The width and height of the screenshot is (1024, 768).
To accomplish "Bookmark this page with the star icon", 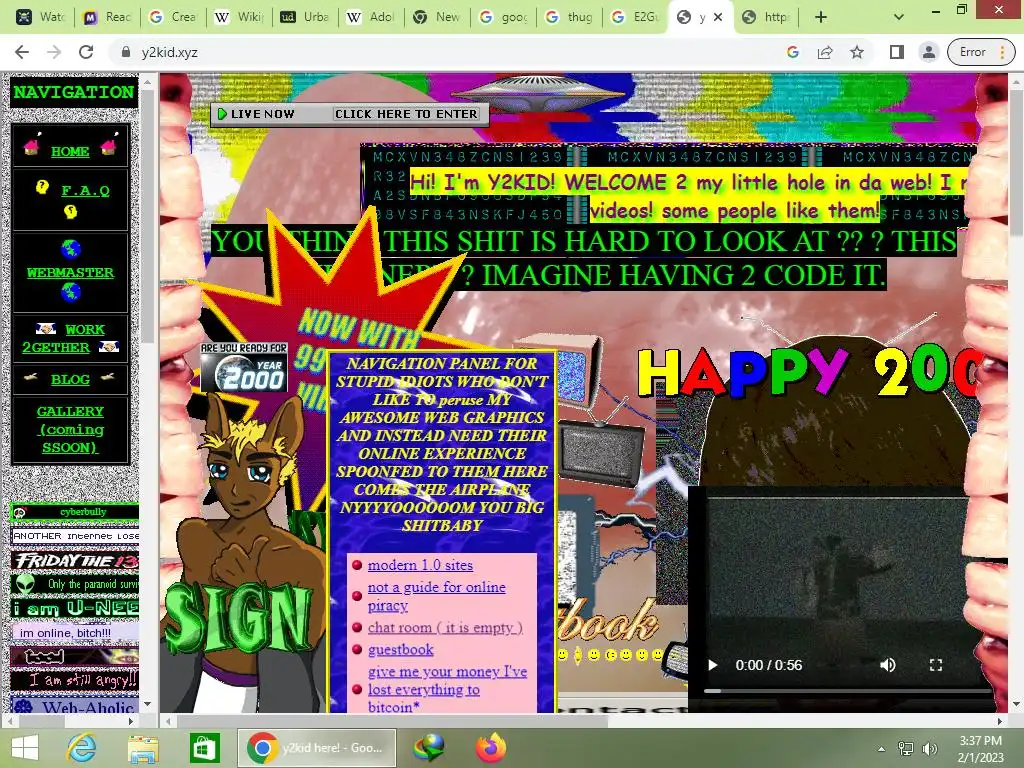I will 857,52.
